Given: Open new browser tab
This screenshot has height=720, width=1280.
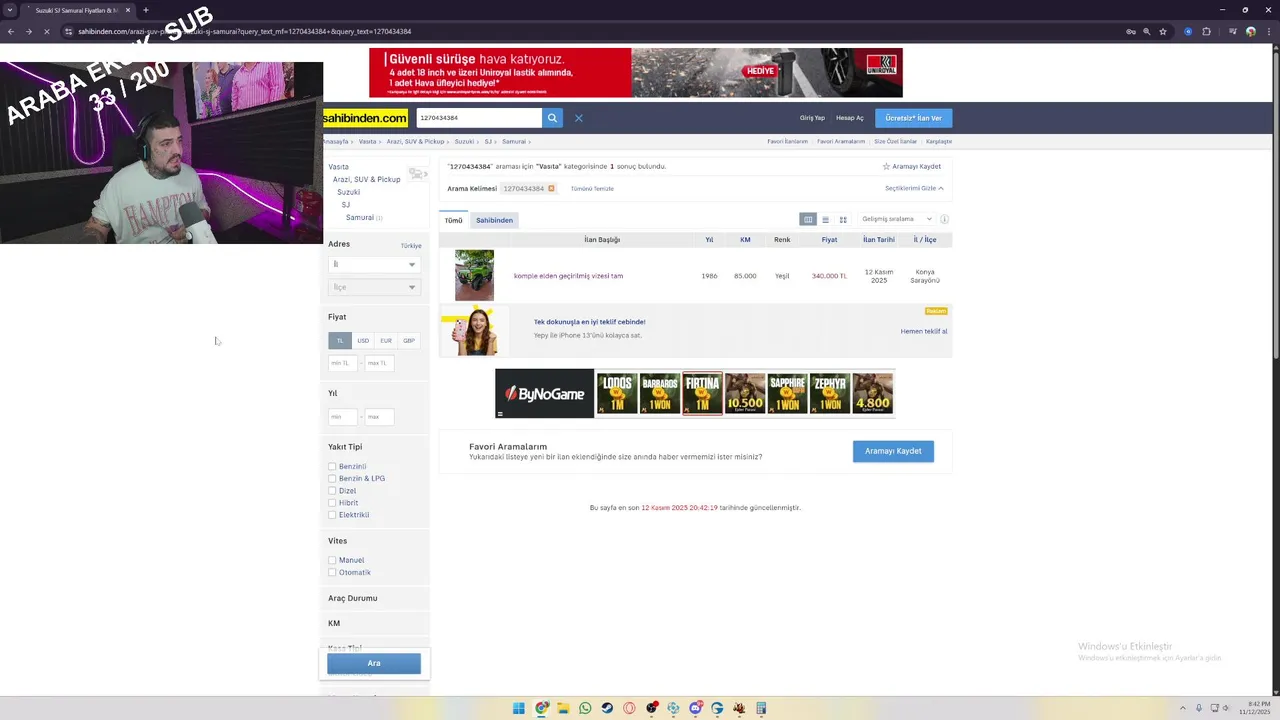Looking at the screenshot, I should pos(146,10).
